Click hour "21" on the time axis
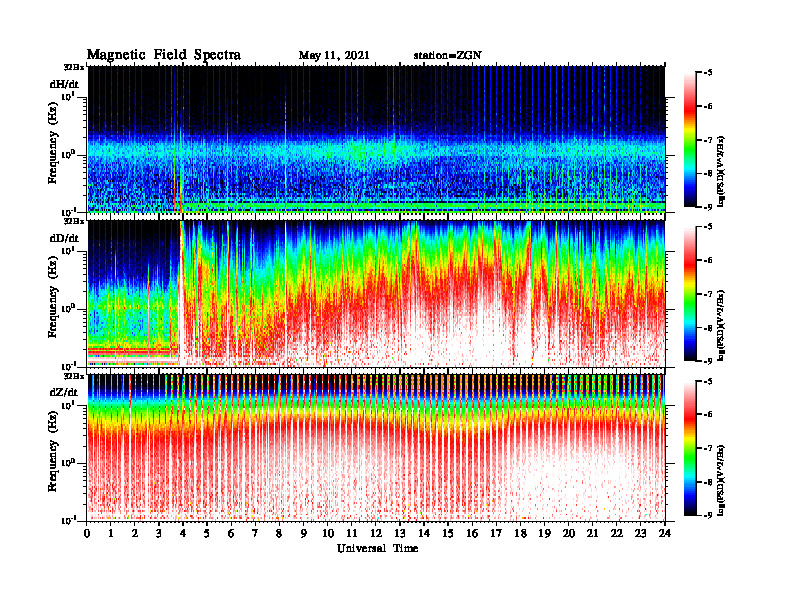Screen dimensions: 792x612 [x=592, y=534]
